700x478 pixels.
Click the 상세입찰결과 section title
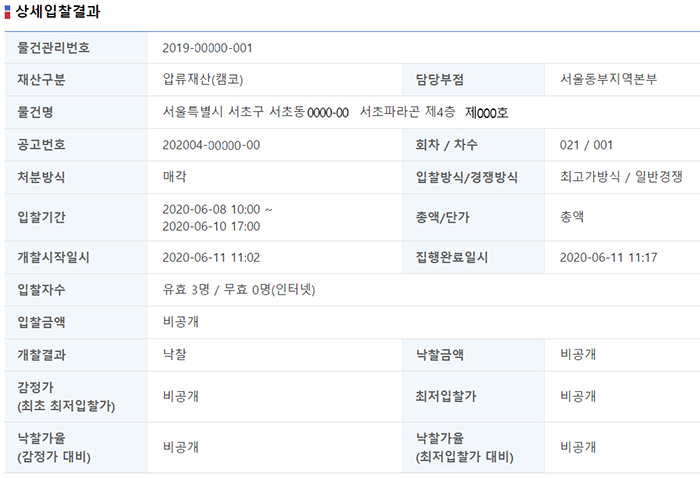(x=57, y=13)
